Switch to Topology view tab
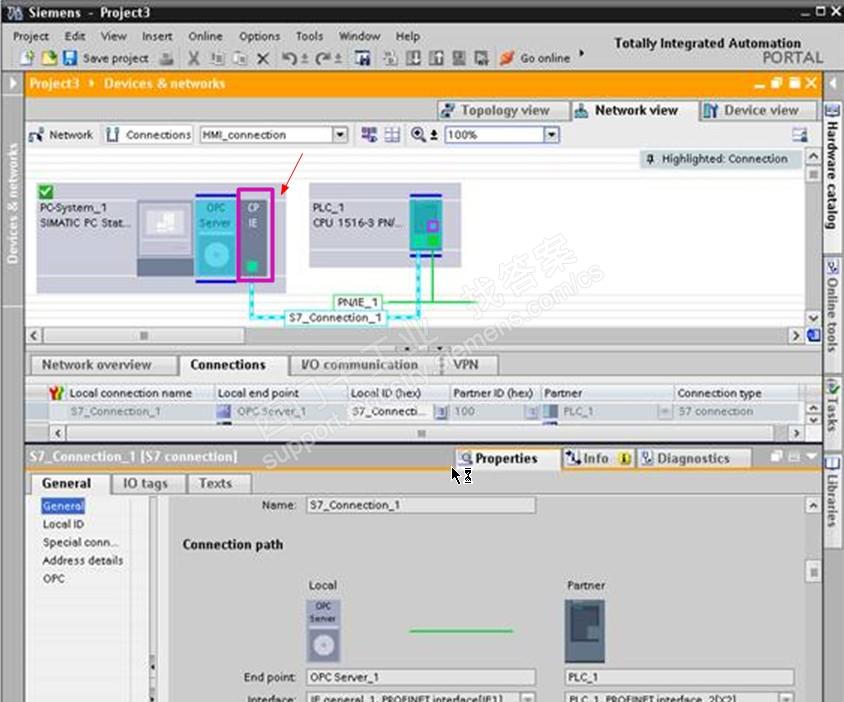This screenshot has height=702, width=844. [x=503, y=110]
